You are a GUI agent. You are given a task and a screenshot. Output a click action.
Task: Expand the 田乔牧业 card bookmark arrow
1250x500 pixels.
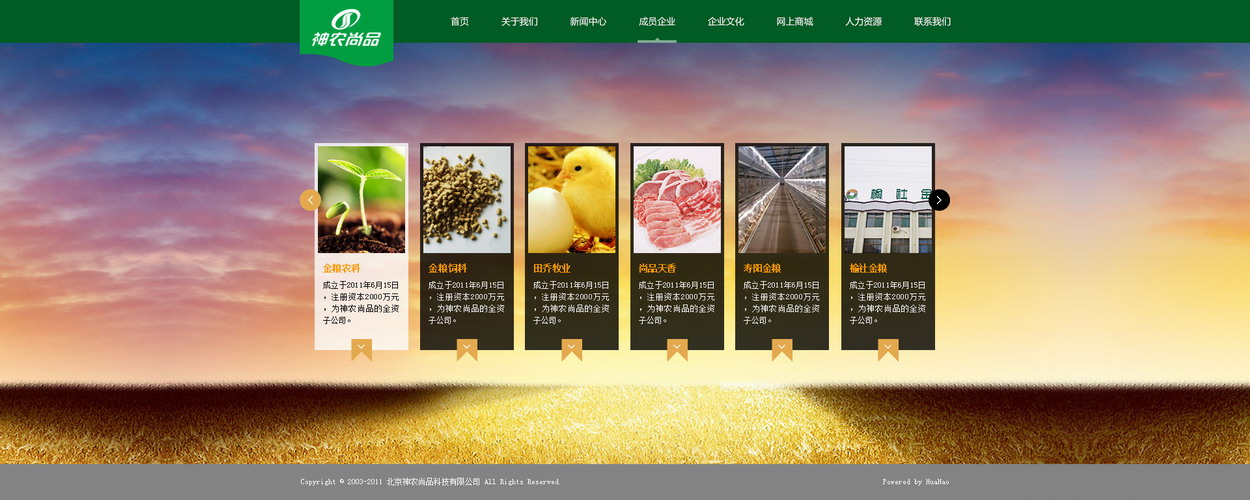point(572,349)
